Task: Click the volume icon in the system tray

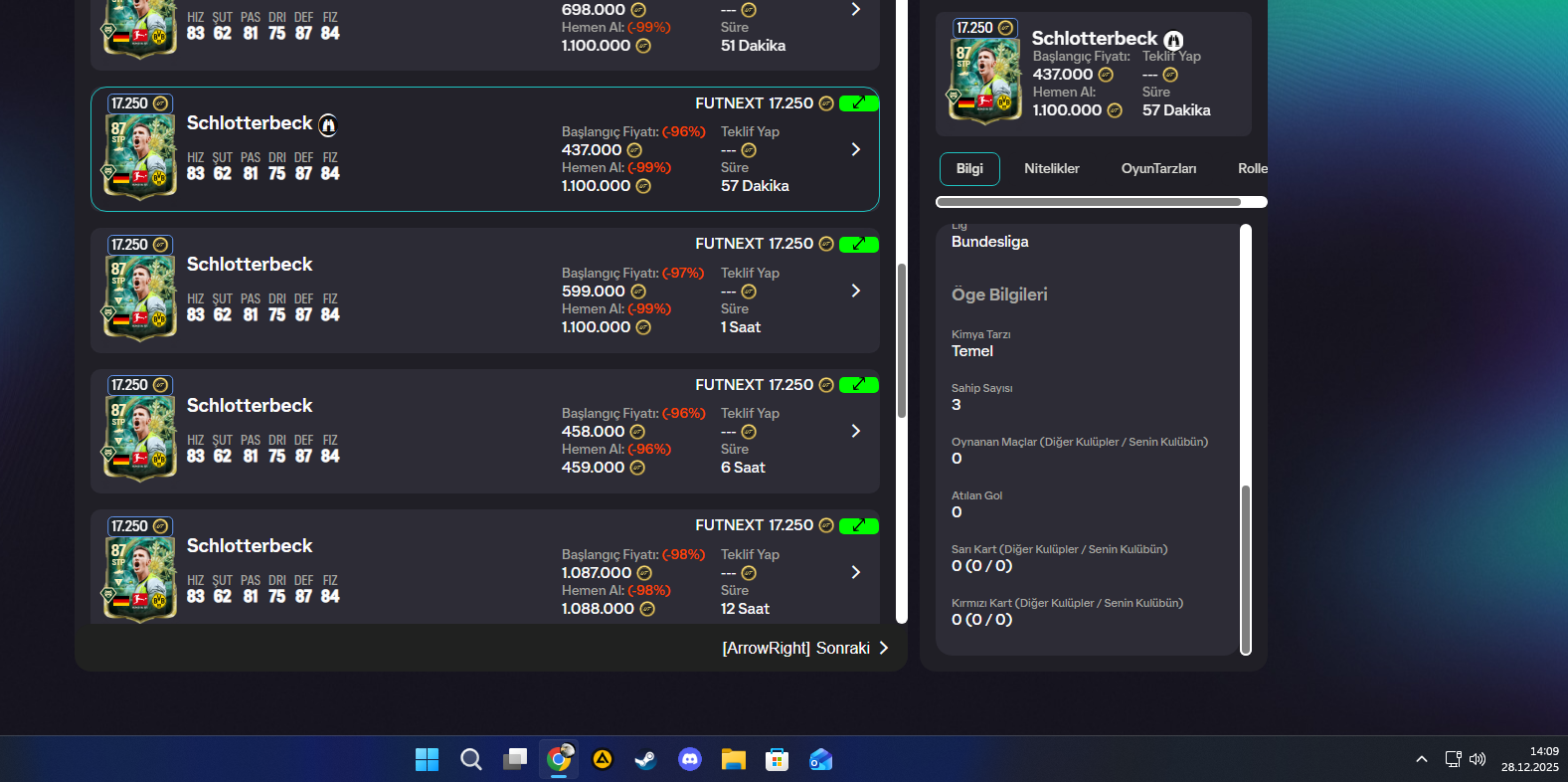Action: [x=1478, y=759]
